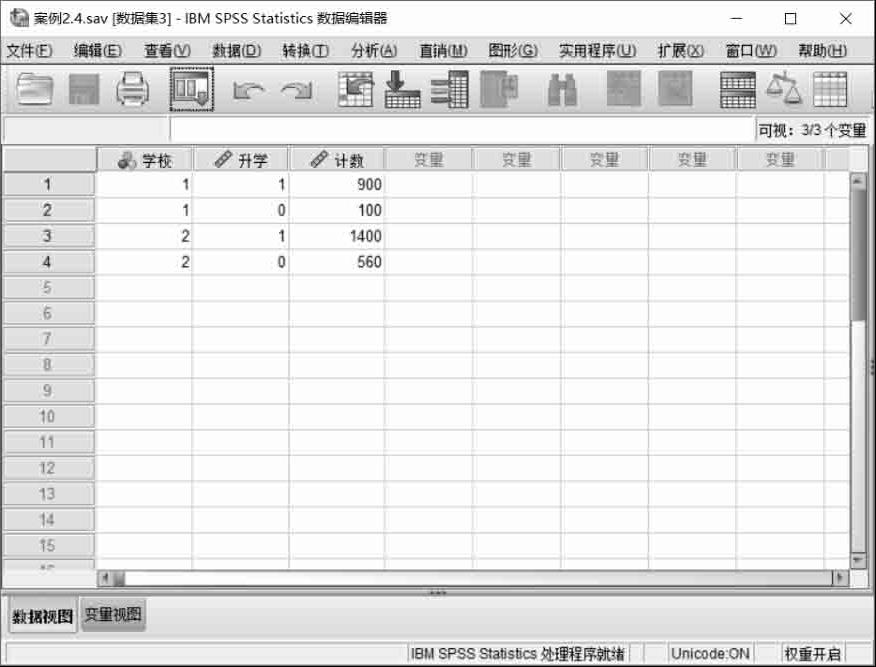Viewport: 876px width, 667px height.
Task: Open the 文件(F) menu
Action: pyautogui.click(x=29, y=51)
